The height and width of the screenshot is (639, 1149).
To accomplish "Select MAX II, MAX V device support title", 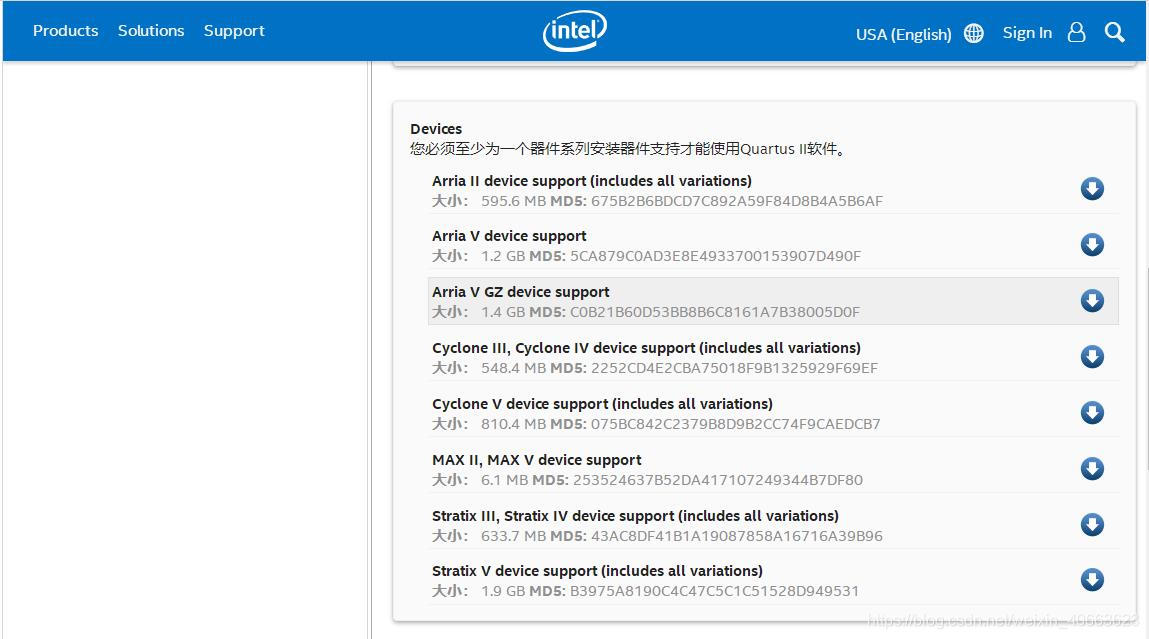I will 536,460.
